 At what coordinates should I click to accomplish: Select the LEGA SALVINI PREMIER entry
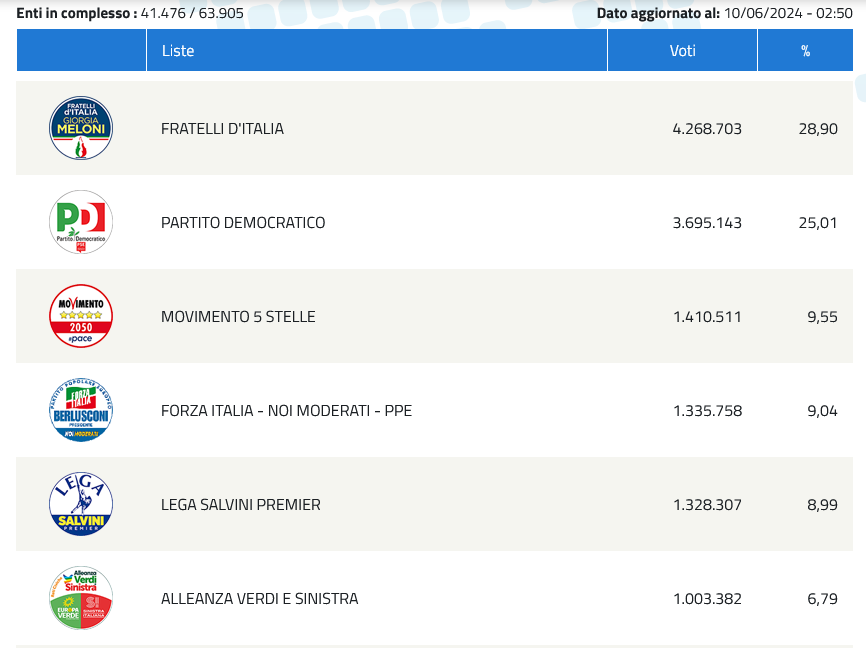pyautogui.click(x=241, y=505)
